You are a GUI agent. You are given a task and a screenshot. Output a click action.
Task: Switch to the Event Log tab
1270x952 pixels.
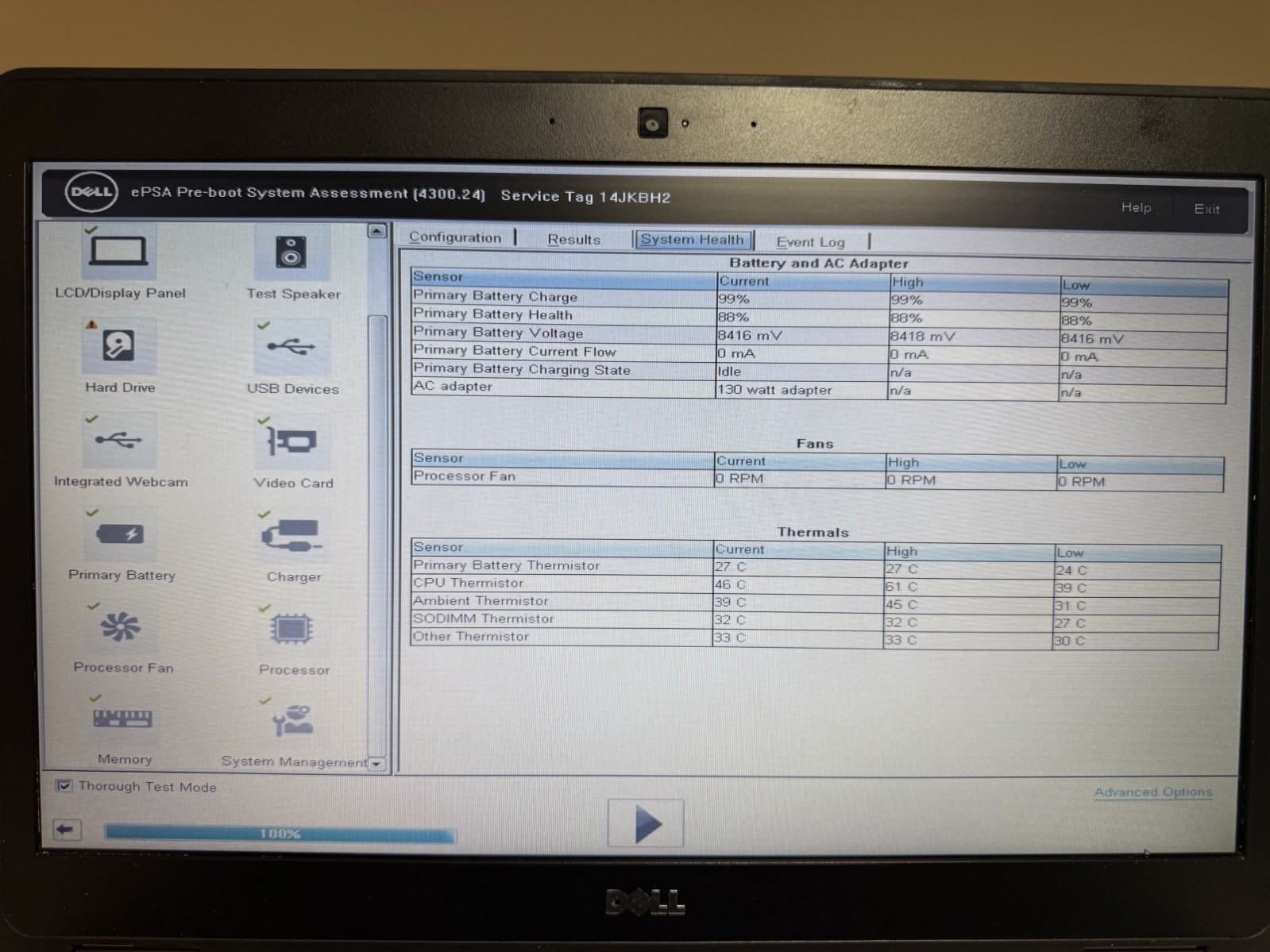[810, 242]
